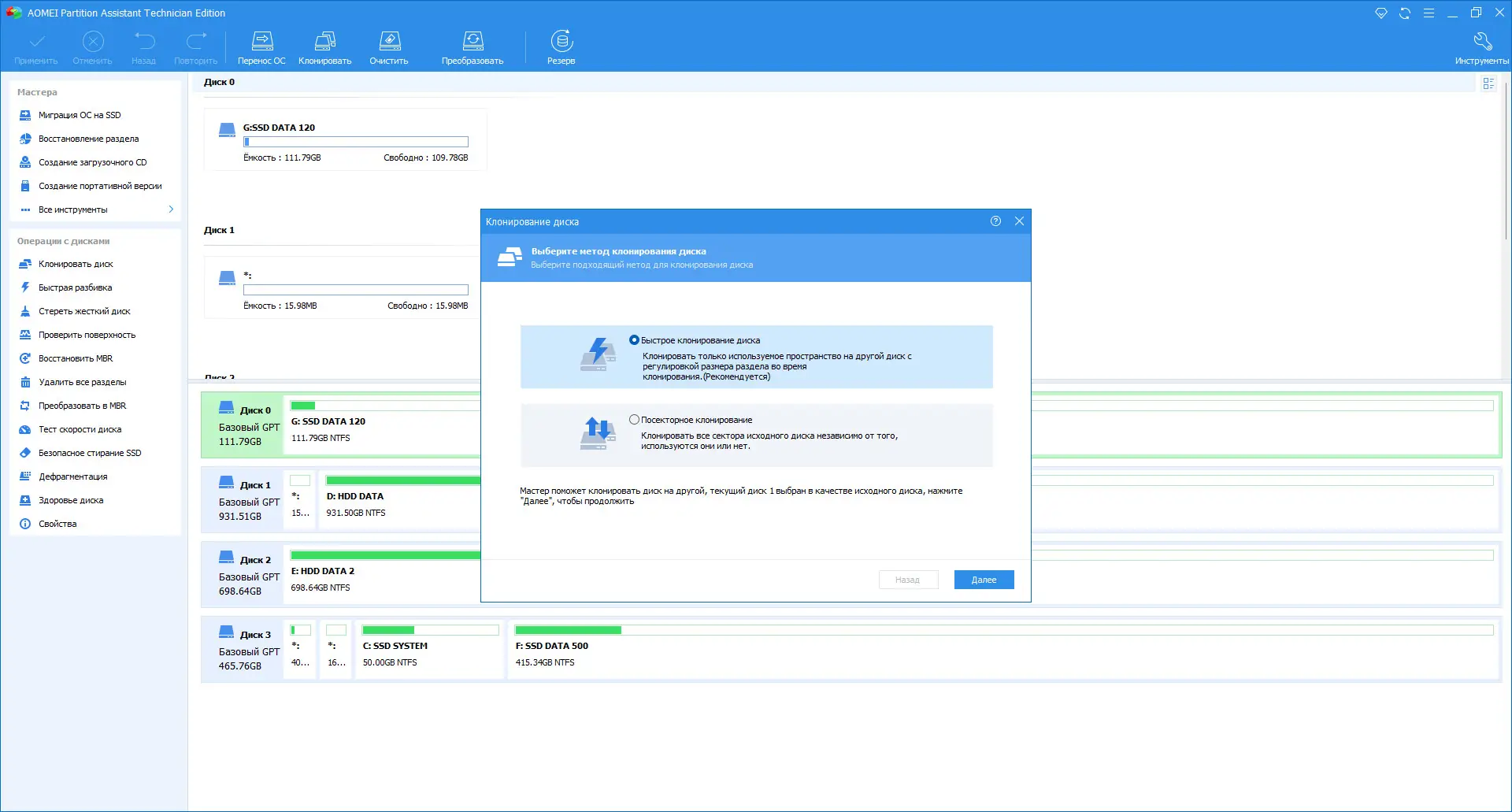Click the Очистить toolbar icon
Image resolution: width=1512 pixels, height=812 pixels.
click(389, 41)
